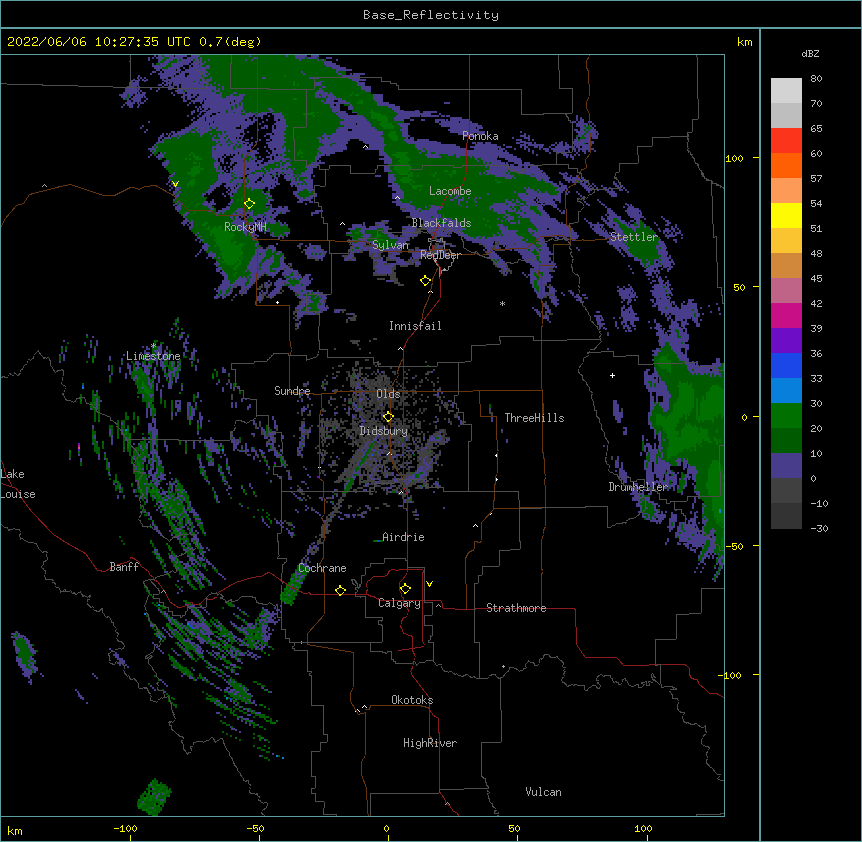The image size is (862, 842).
Task: Click the Calgary city label
Action: pyautogui.click(x=400, y=603)
